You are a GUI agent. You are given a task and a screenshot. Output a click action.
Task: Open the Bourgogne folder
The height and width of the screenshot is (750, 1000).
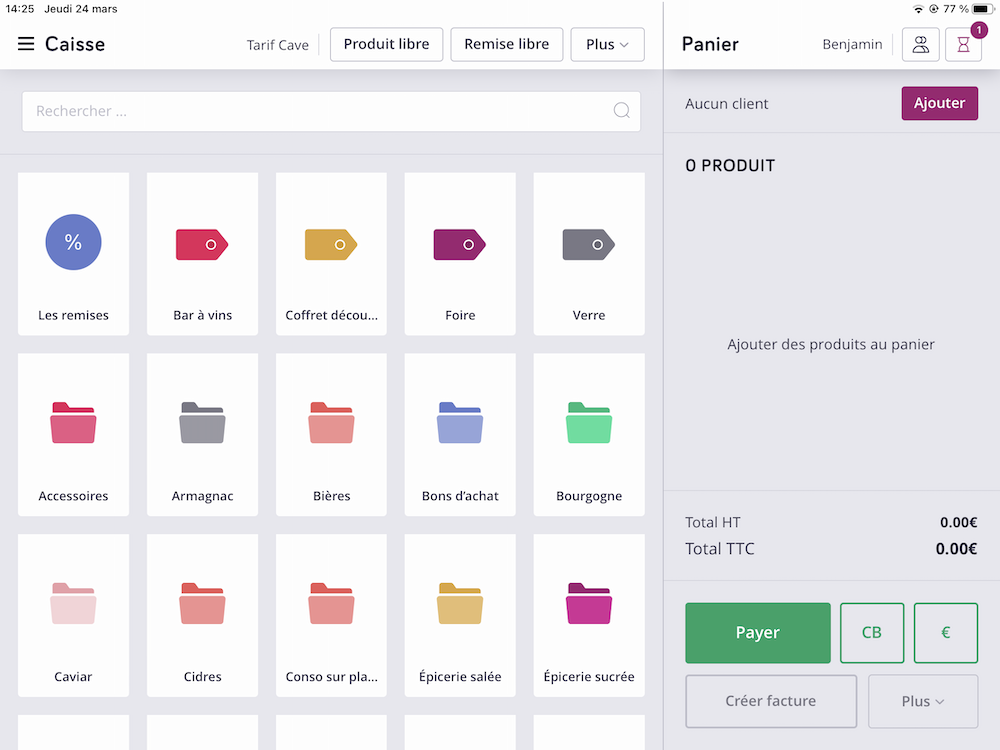point(589,434)
